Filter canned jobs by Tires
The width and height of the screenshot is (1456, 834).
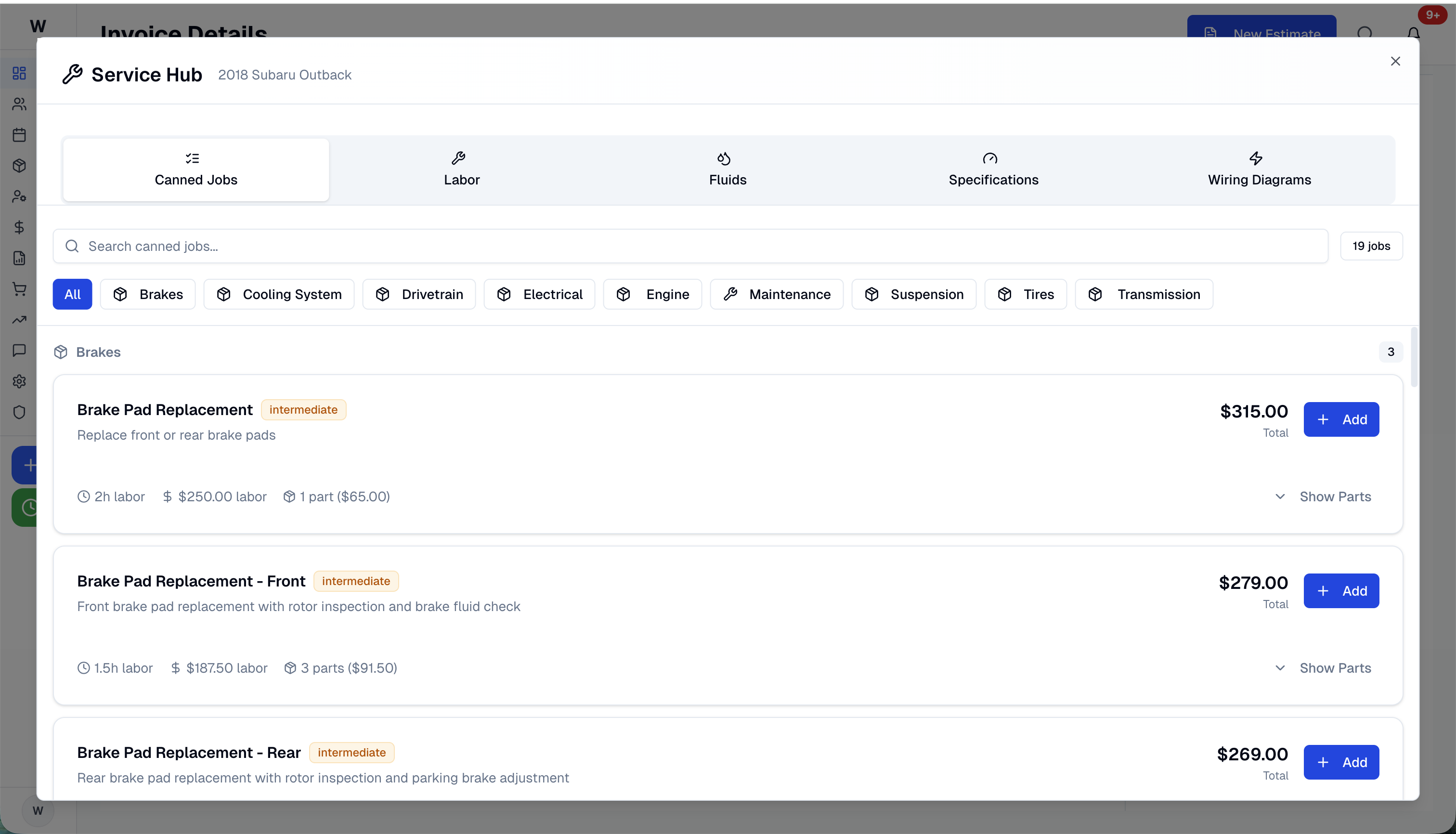click(1026, 294)
